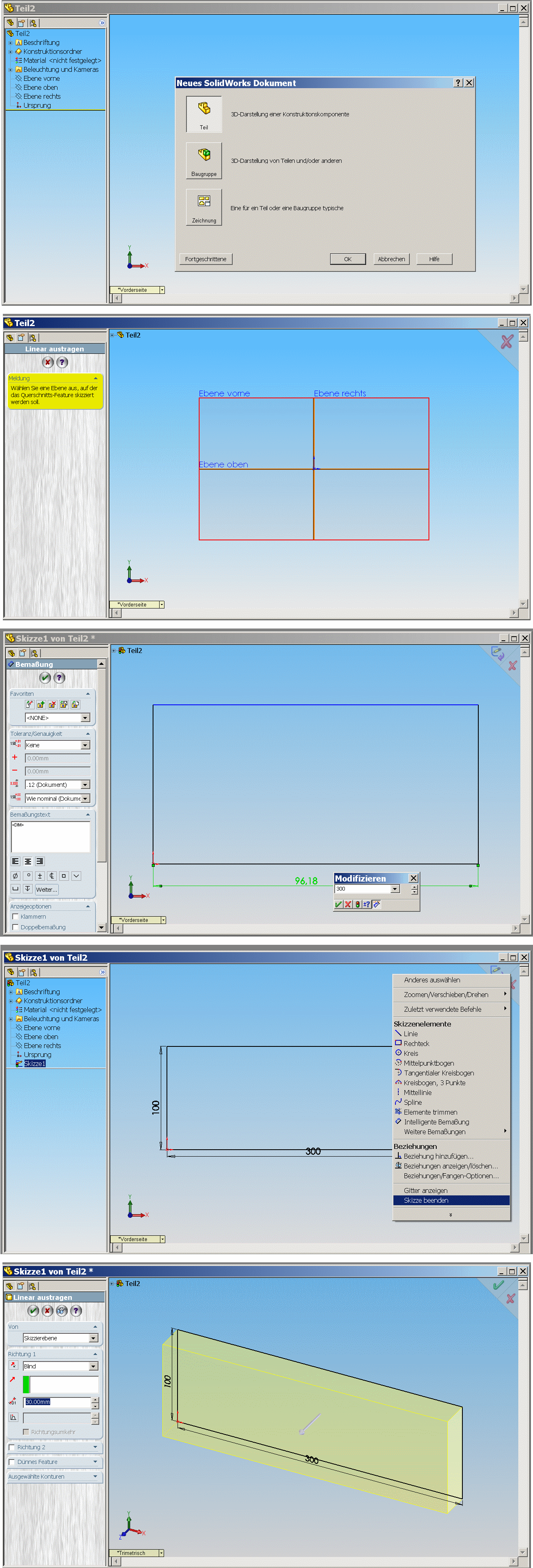The height and width of the screenshot is (1568, 533).
Task: Click the Fortgeschrittene button
Action: click(206, 259)
